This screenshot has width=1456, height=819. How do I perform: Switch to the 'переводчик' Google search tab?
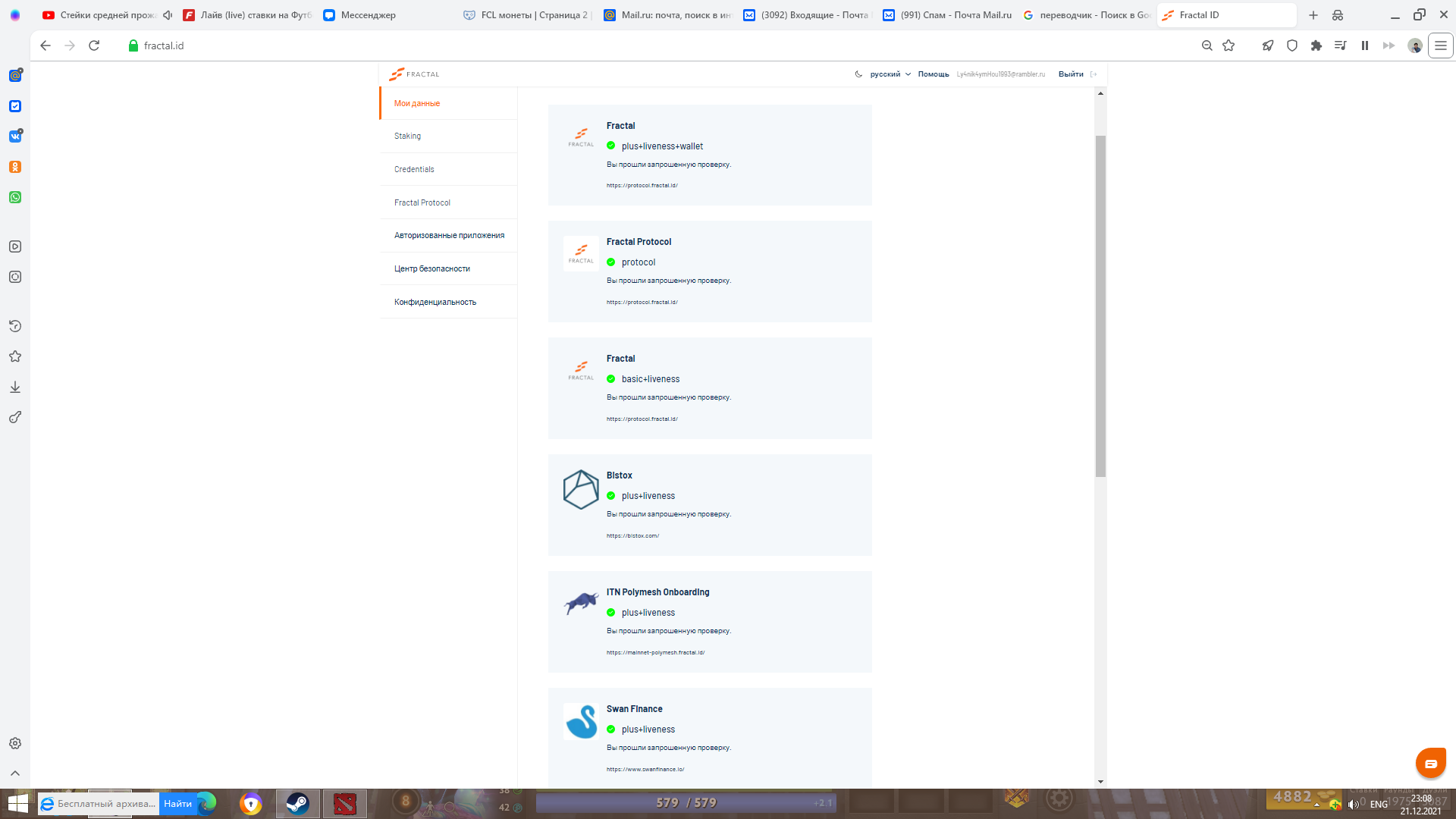tap(1087, 15)
